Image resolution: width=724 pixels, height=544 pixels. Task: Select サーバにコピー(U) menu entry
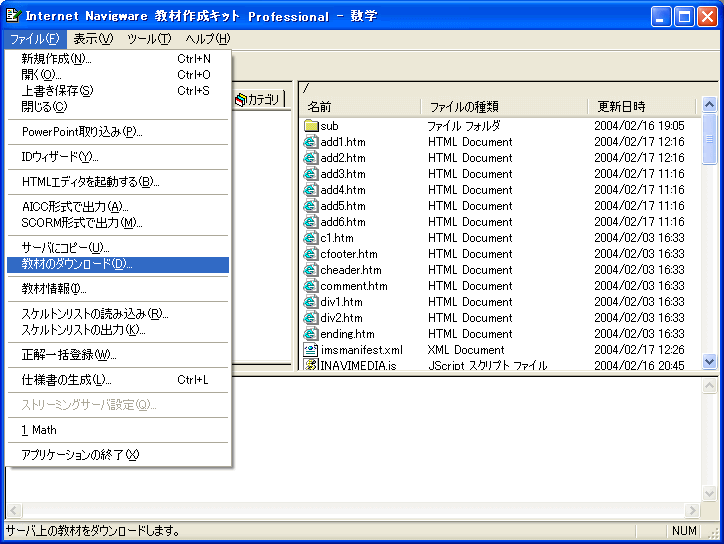click(118, 248)
